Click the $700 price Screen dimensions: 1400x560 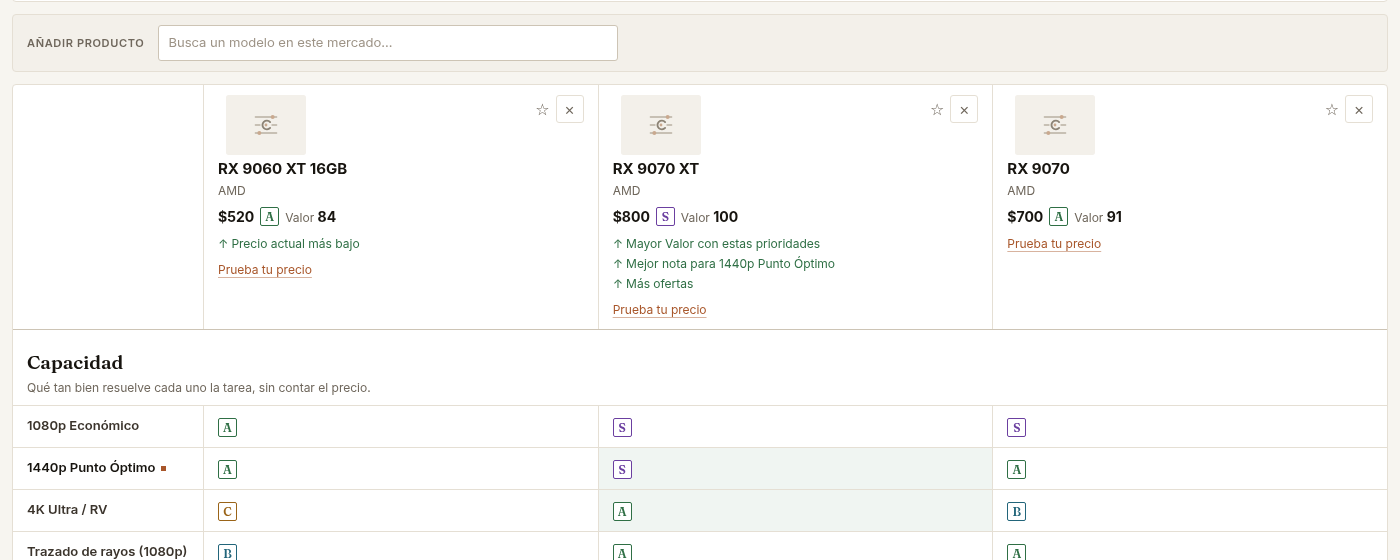point(1025,217)
